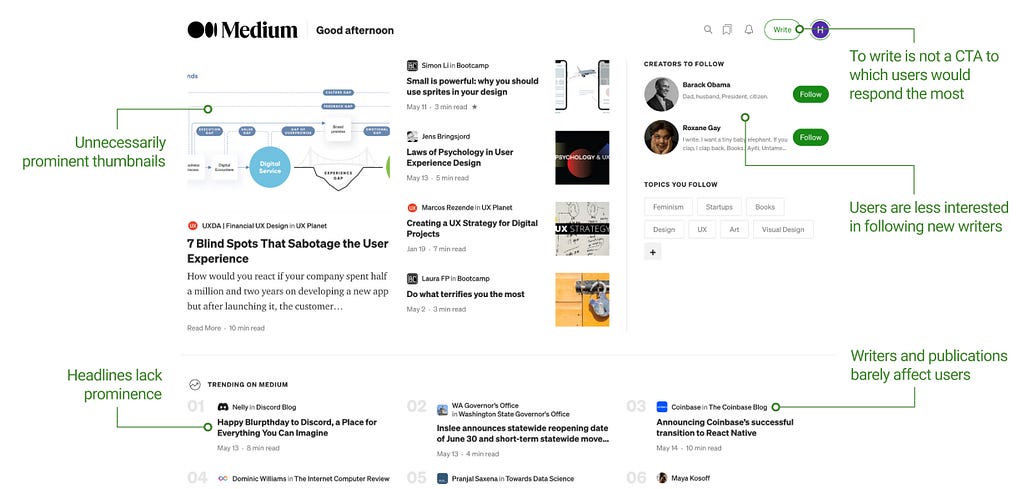Click the Discord Blog icon next to Nelly
The image size is (1024, 489).
pos(223,407)
